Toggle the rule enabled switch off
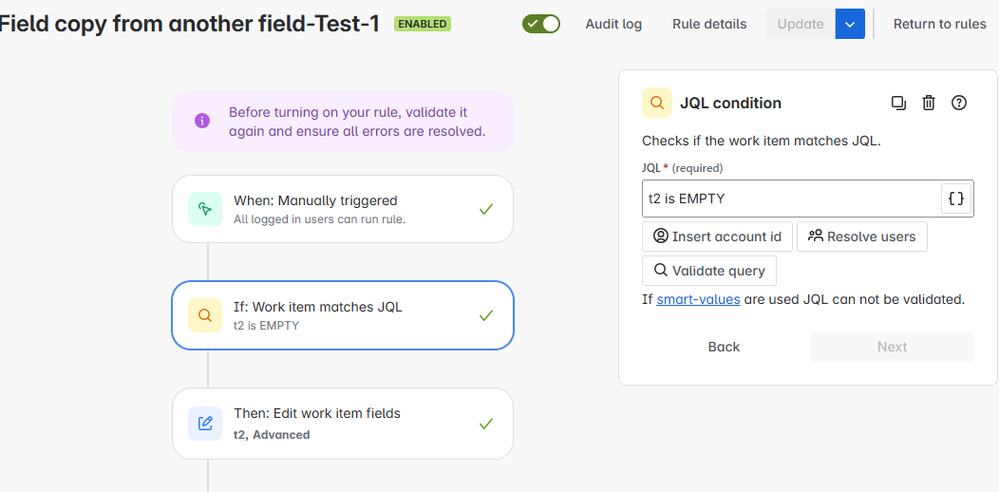 [x=541, y=24]
